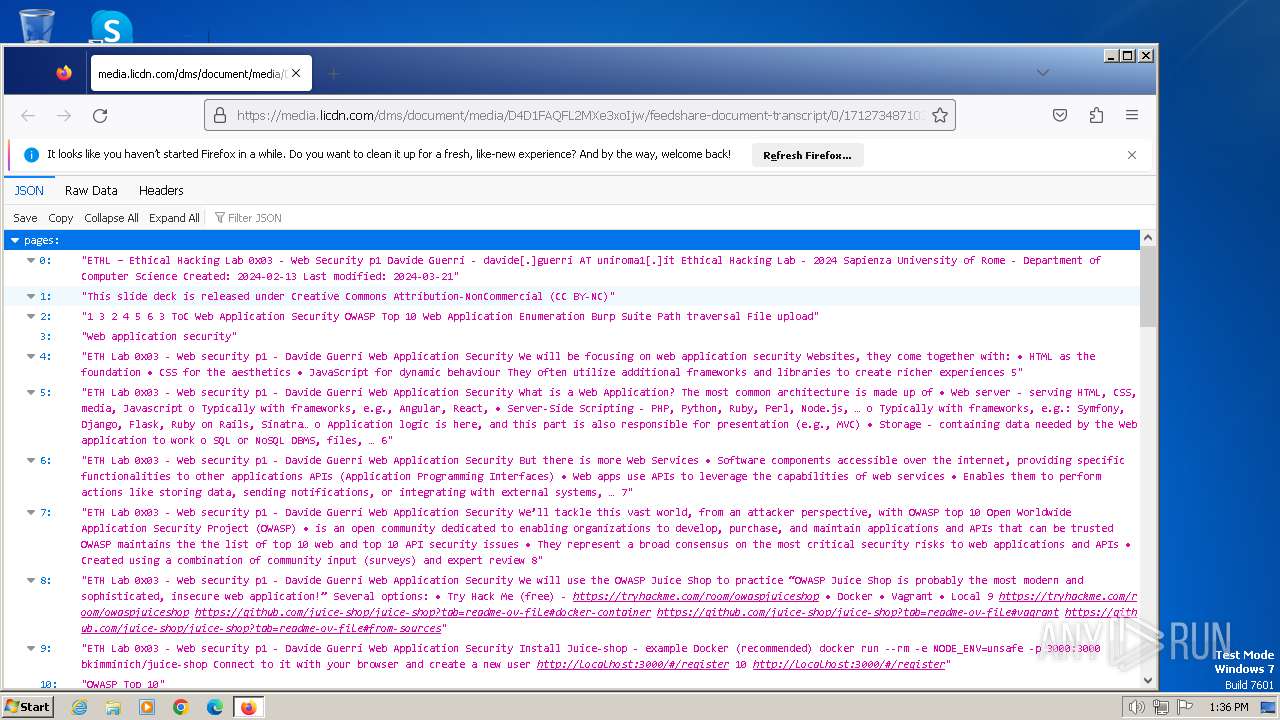
Task: Open Windows Media Player from the taskbar
Action: 147,707
